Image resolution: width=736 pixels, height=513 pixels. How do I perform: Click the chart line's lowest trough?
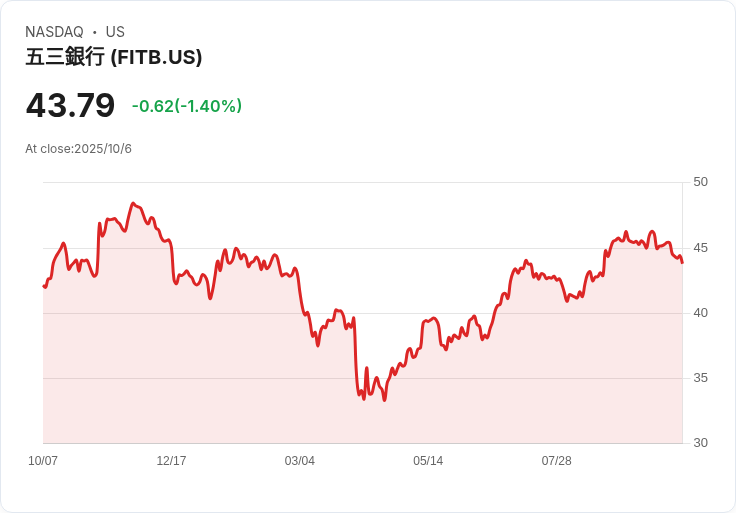tap(384, 400)
